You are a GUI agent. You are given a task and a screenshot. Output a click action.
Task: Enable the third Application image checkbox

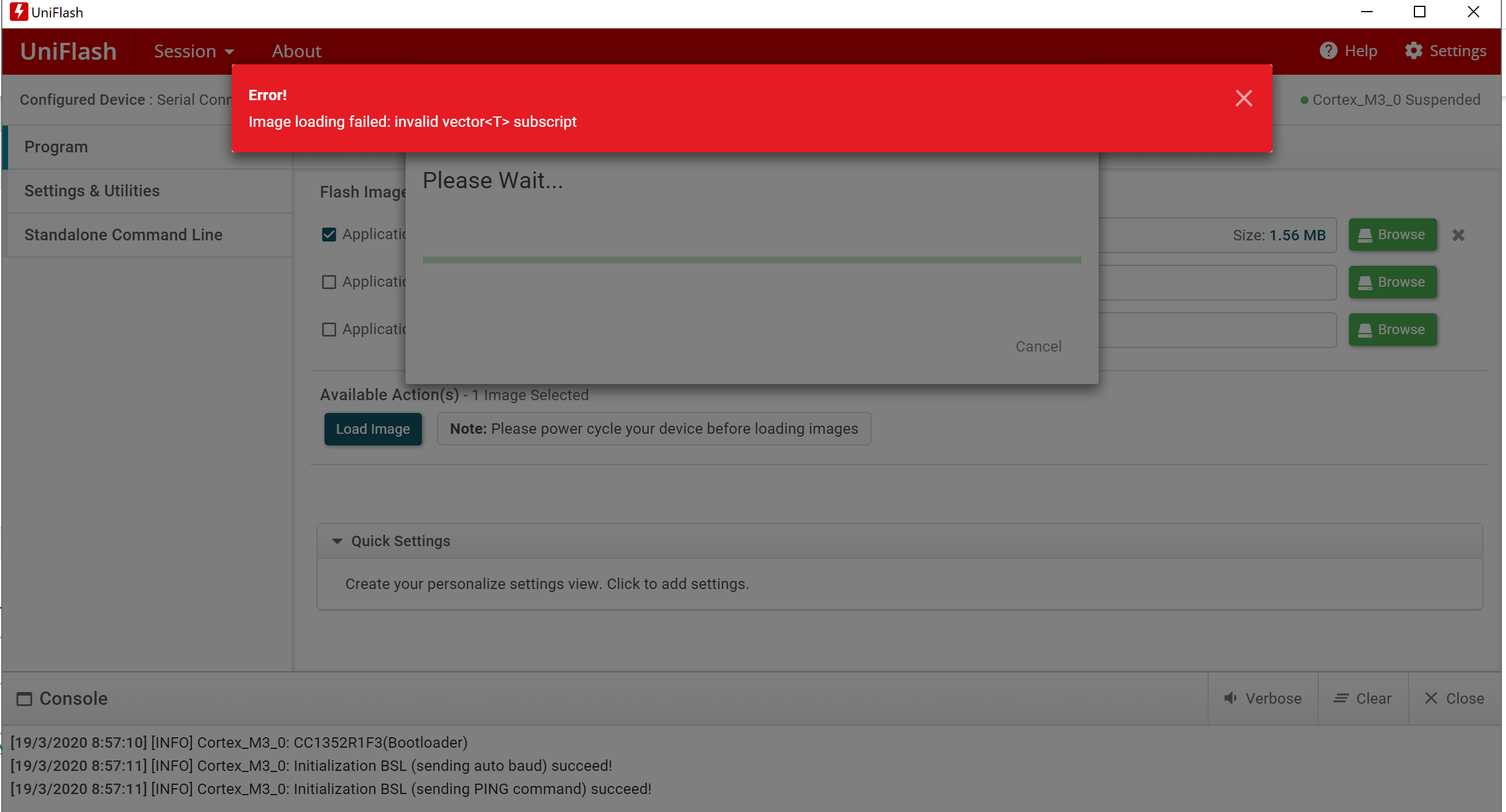tap(329, 330)
